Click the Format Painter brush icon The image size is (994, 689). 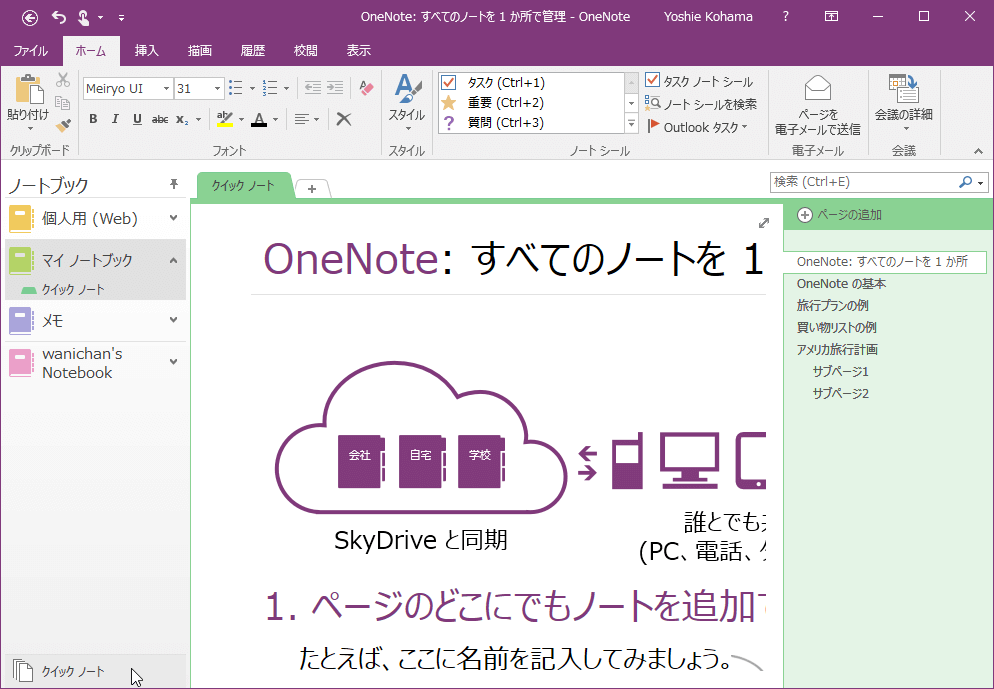(x=63, y=125)
